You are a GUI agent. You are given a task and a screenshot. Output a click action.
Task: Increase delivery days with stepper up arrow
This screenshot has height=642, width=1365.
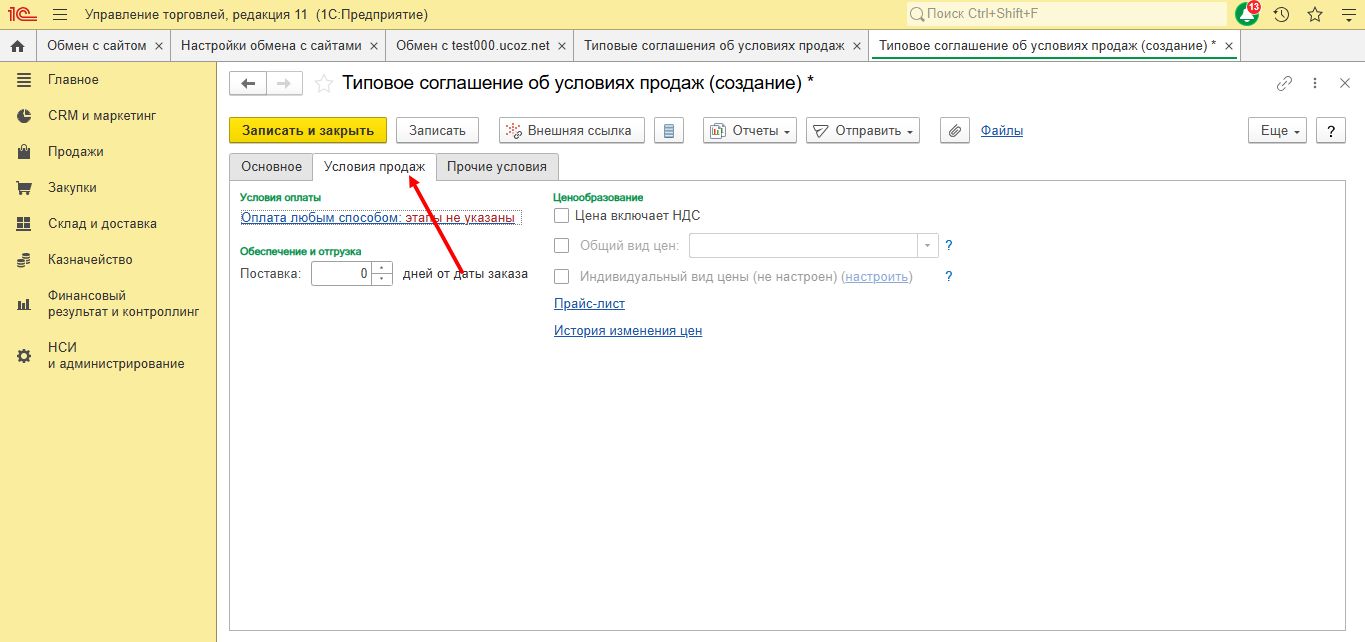tap(382, 268)
